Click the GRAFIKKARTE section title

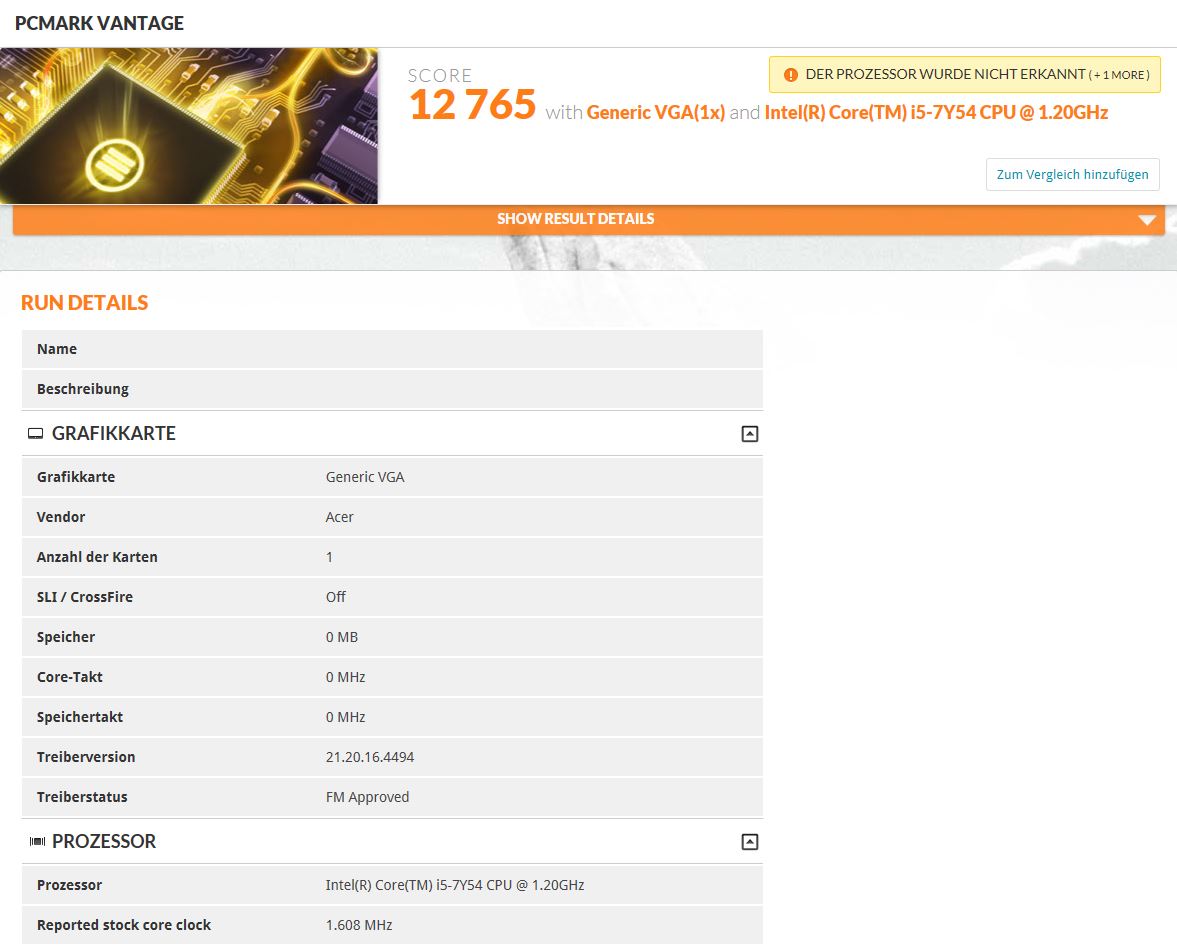tap(113, 433)
